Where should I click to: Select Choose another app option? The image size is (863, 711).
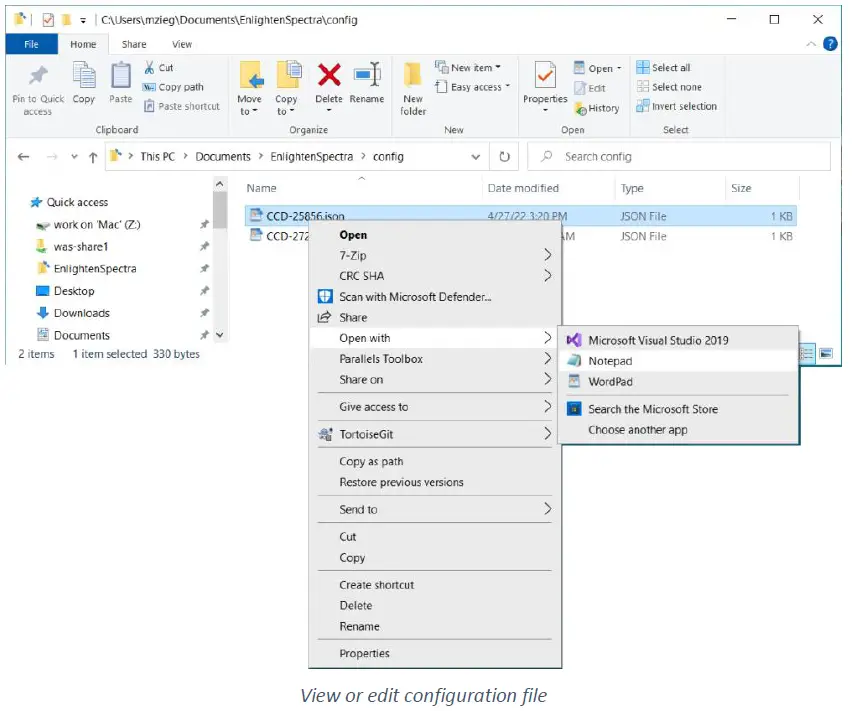click(x=637, y=430)
